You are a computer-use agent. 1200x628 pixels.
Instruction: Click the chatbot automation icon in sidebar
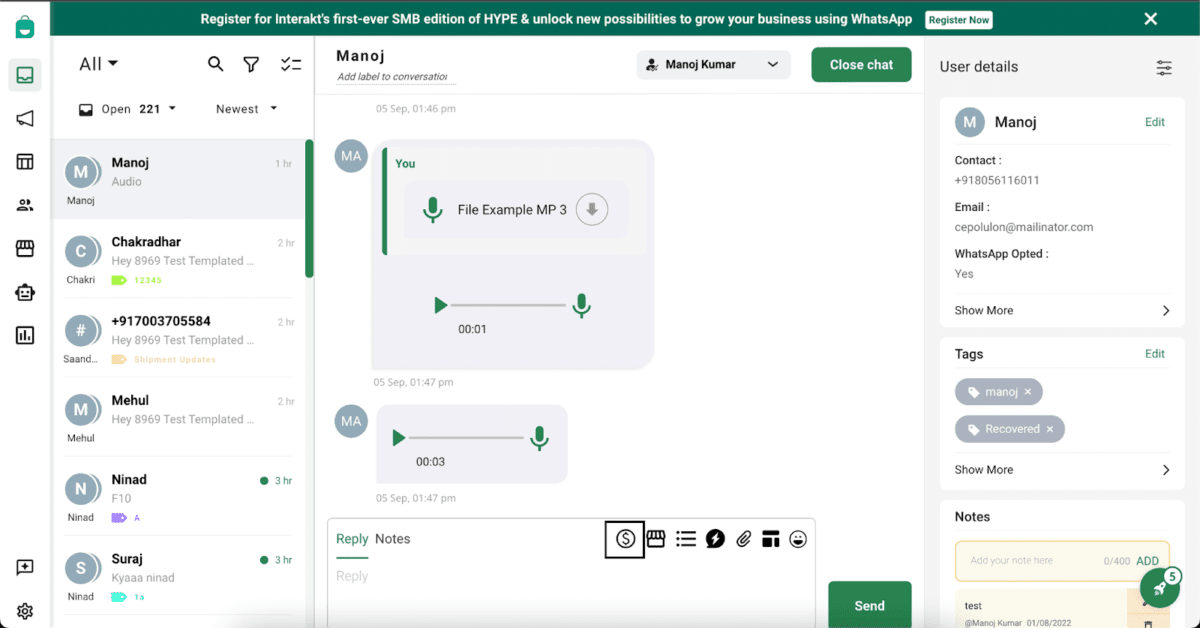tap(24, 292)
